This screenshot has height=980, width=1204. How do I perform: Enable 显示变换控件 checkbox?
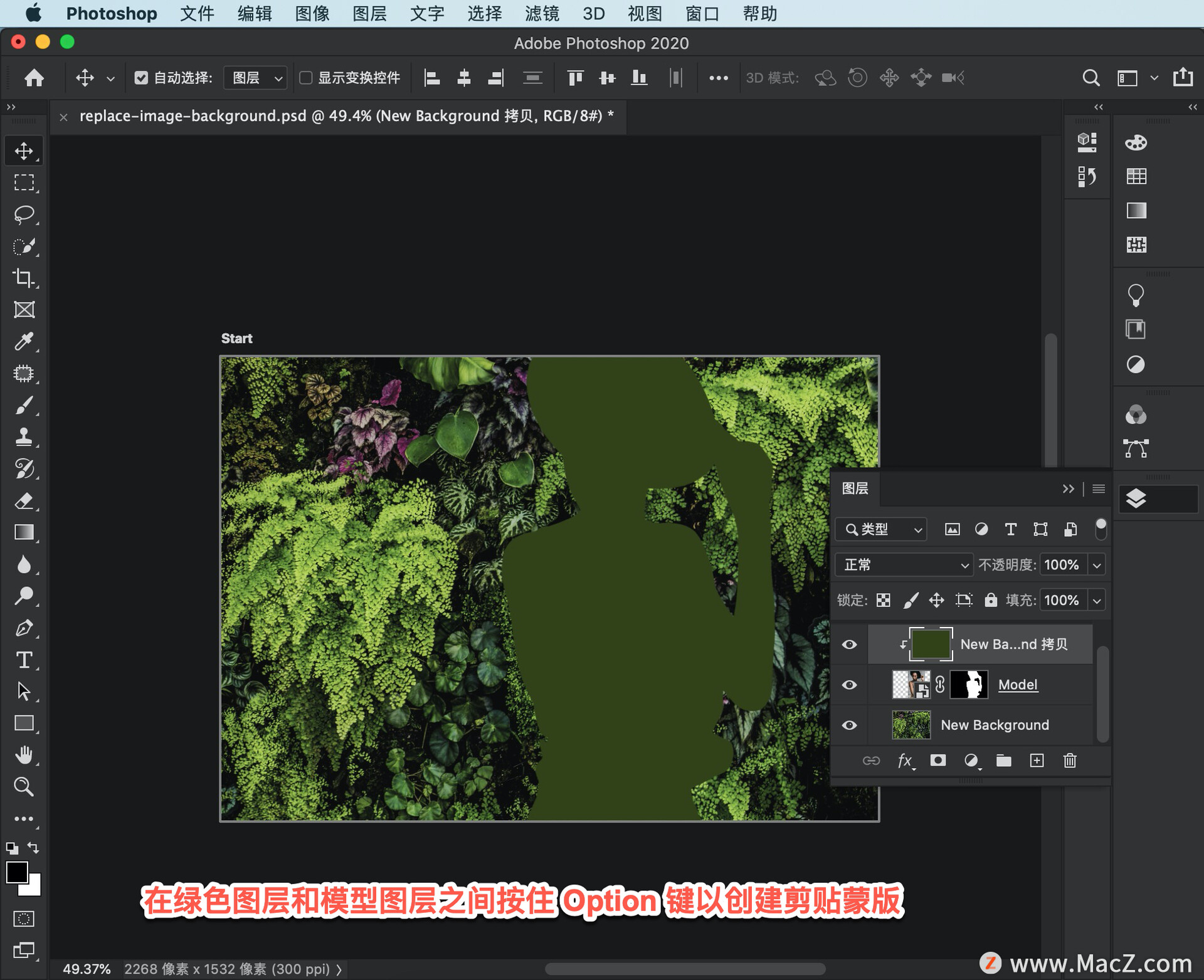[306, 78]
